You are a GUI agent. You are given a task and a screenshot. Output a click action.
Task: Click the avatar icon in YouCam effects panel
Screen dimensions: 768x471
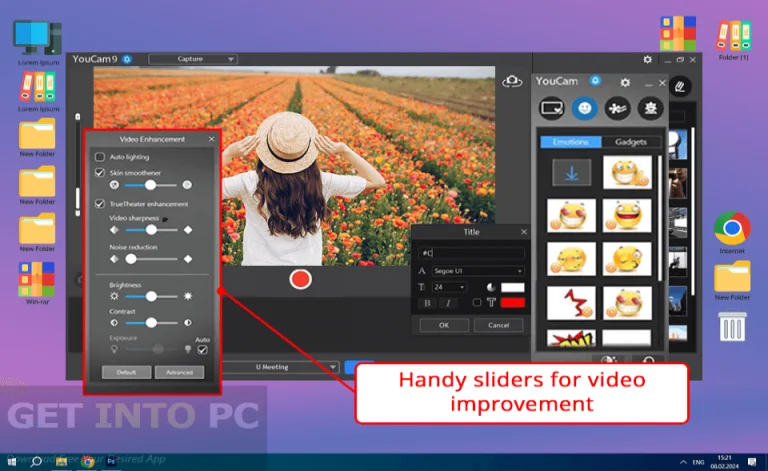tap(650, 107)
